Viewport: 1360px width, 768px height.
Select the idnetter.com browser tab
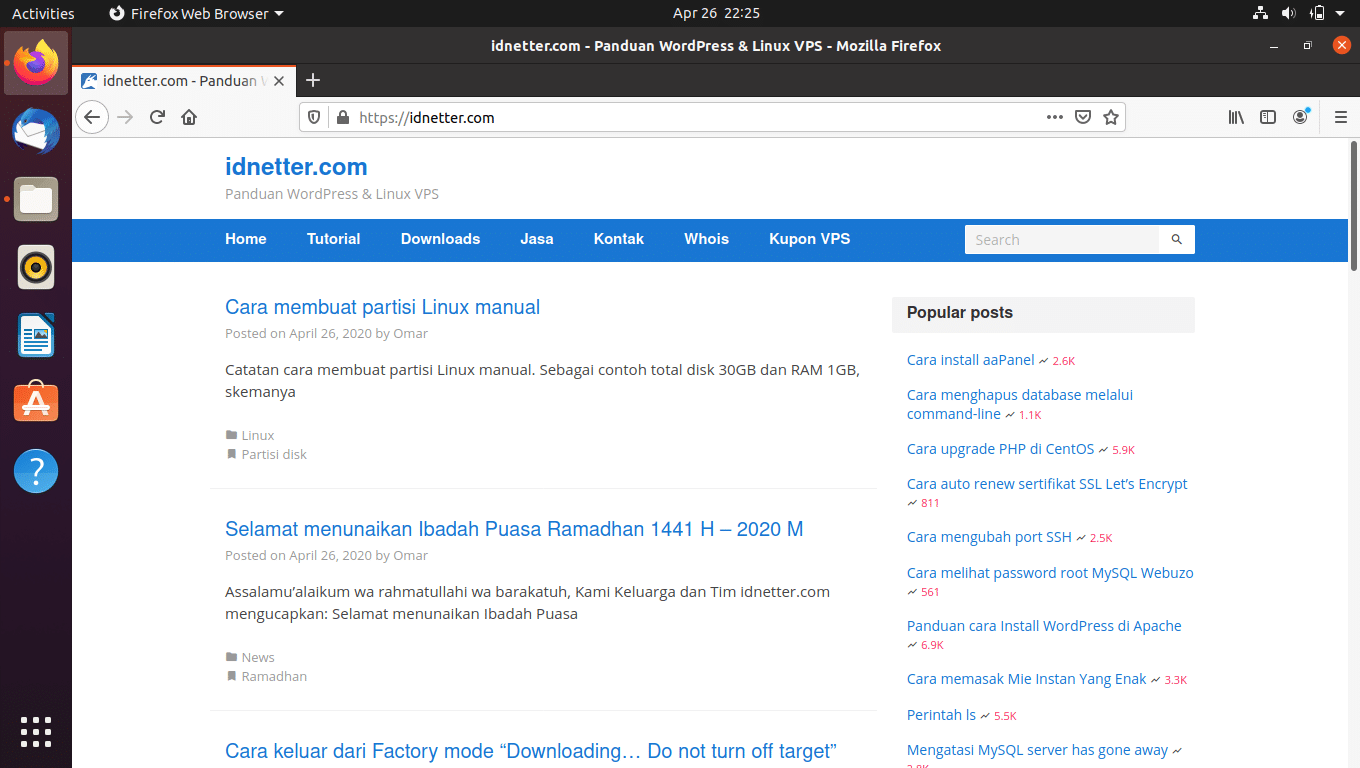point(184,81)
